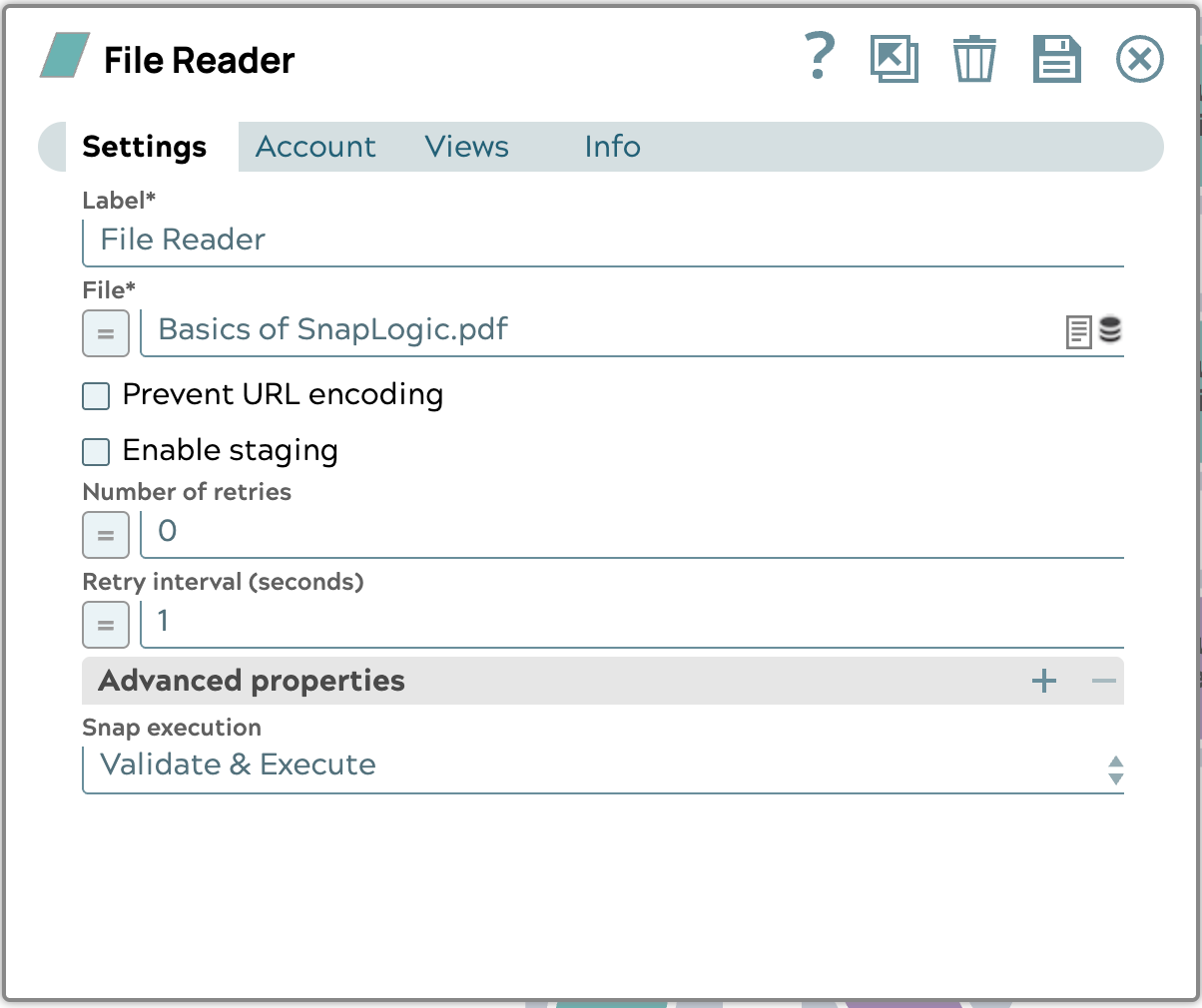This screenshot has width=1202, height=1008.
Task: Close the File Reader dialog
Action: 1139,59
